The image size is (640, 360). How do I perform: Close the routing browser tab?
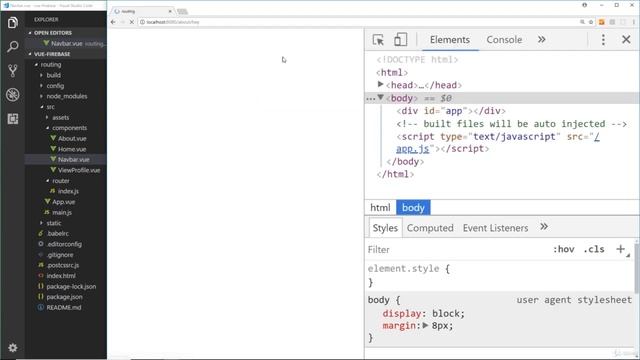(x=170, y=11)
